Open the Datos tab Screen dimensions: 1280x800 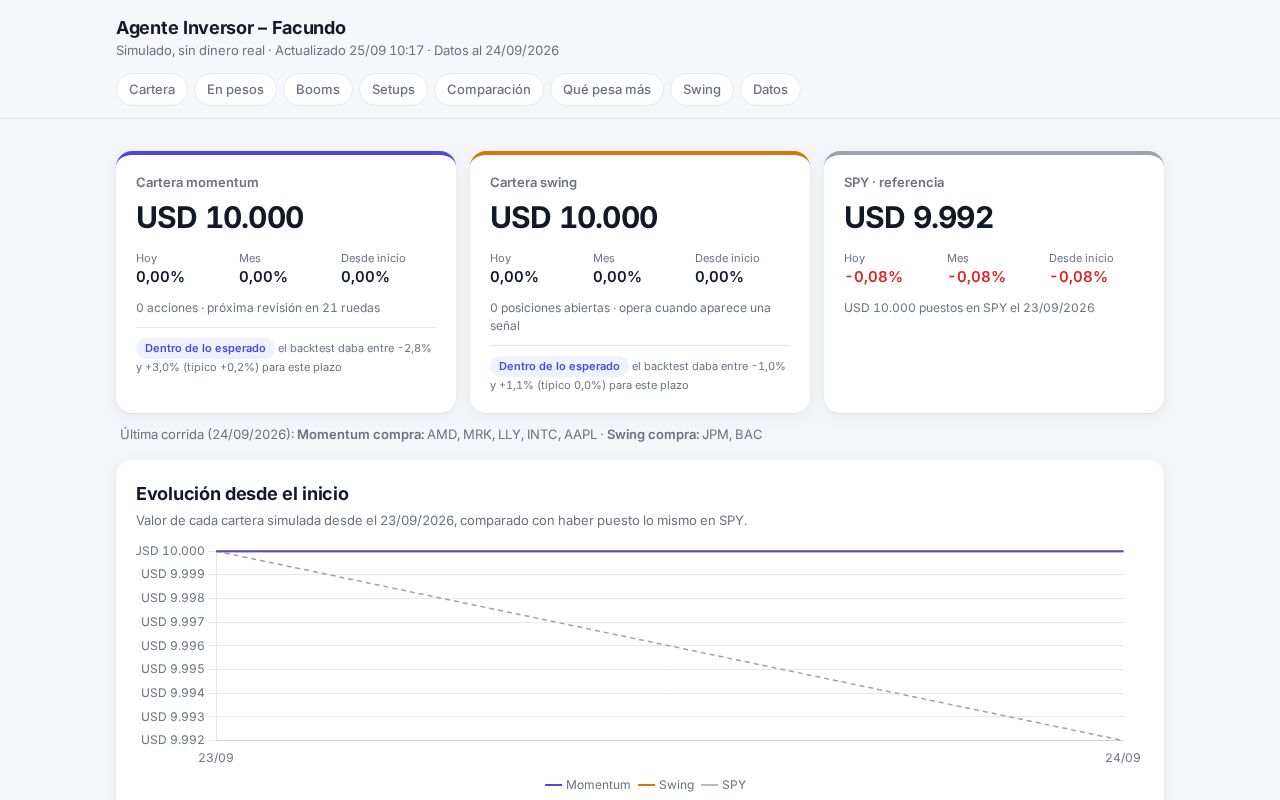point(770,89)
